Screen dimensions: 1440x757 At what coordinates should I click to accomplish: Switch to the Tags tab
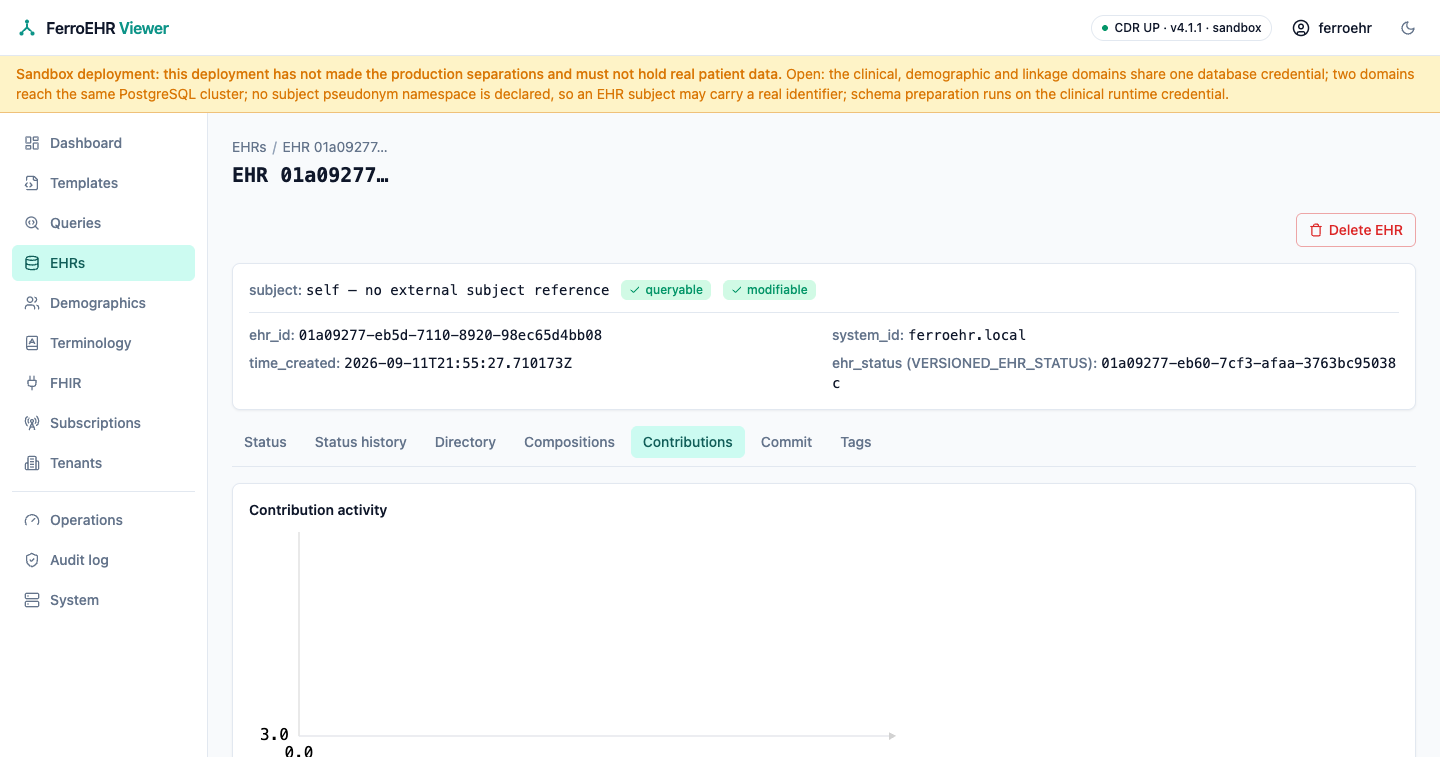pyautogui.click(x=856, y=442)
